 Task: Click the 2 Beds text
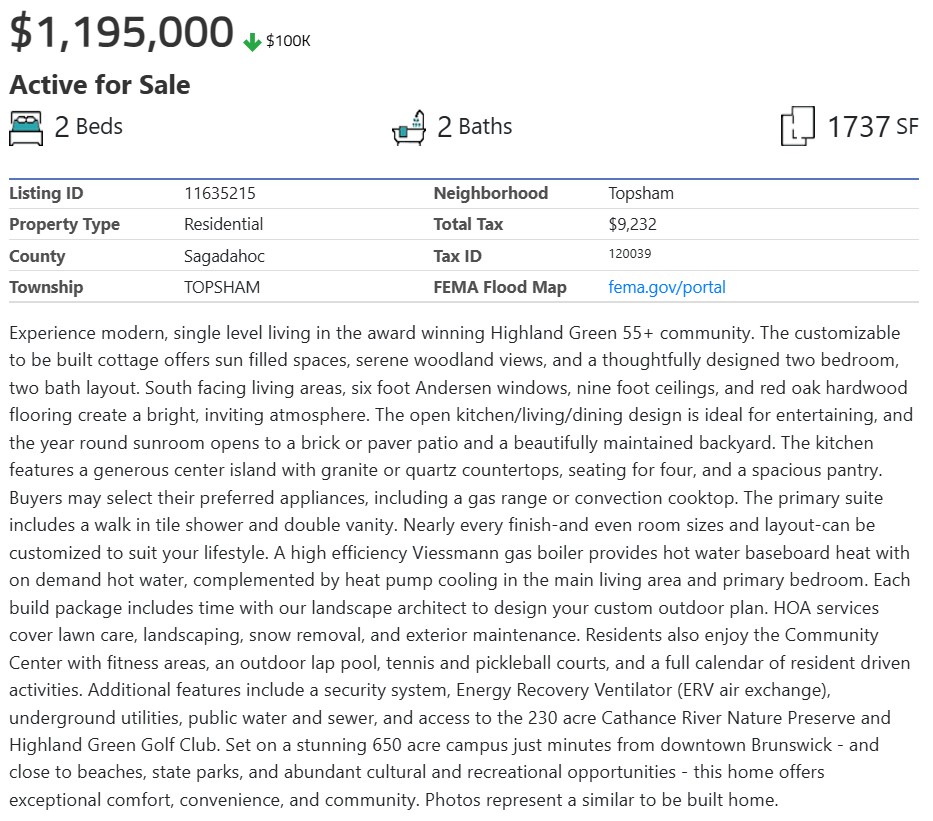click(x=88, y=127)
